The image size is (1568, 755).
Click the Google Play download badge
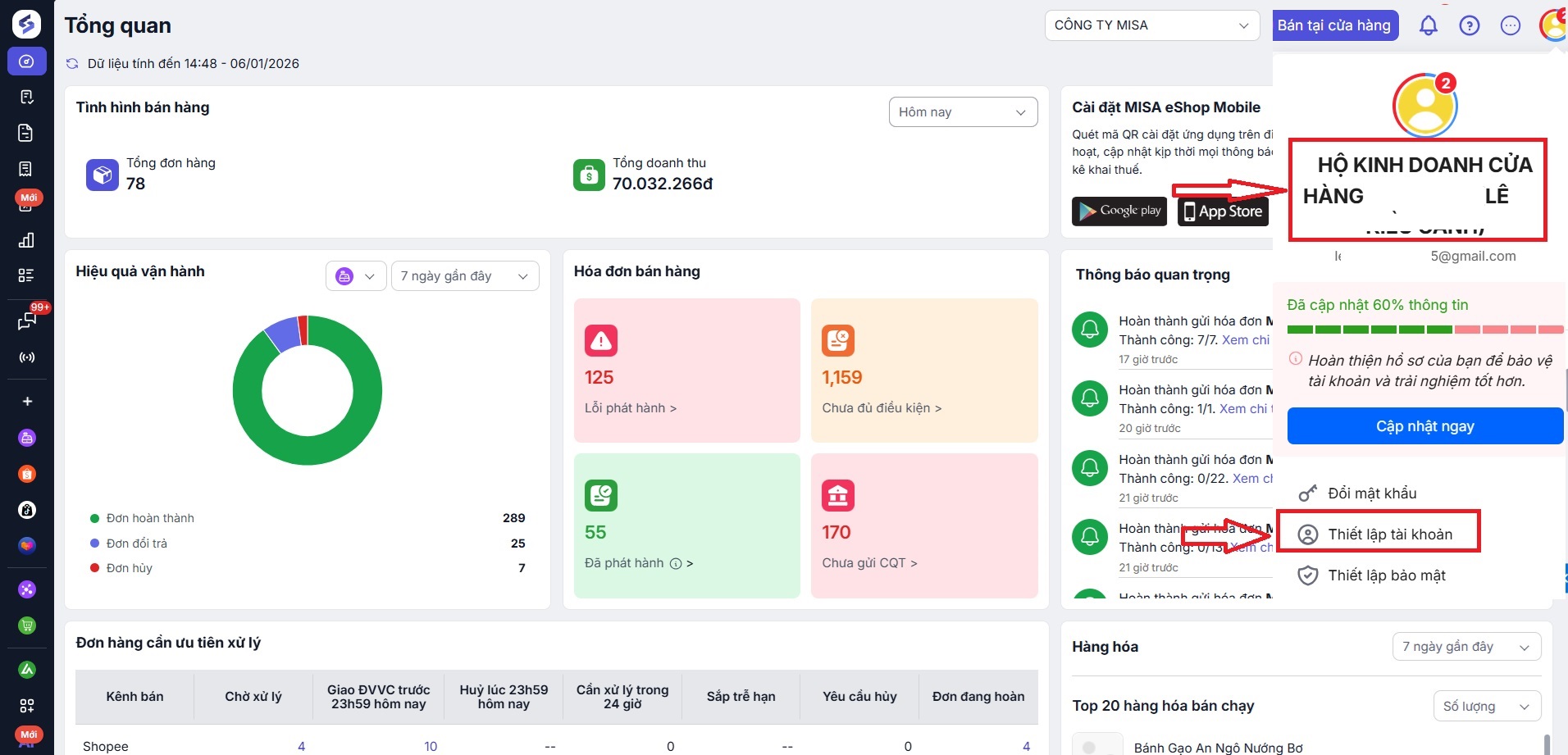[1119, 211]
